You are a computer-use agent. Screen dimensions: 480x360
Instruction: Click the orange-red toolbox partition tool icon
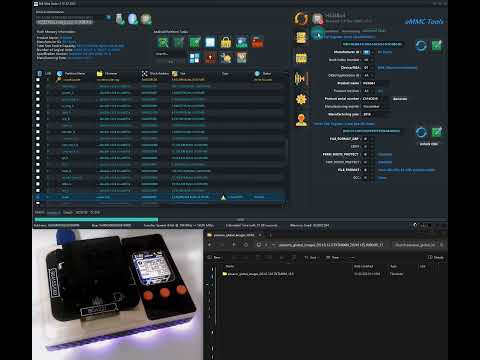(x=257, y=42)
